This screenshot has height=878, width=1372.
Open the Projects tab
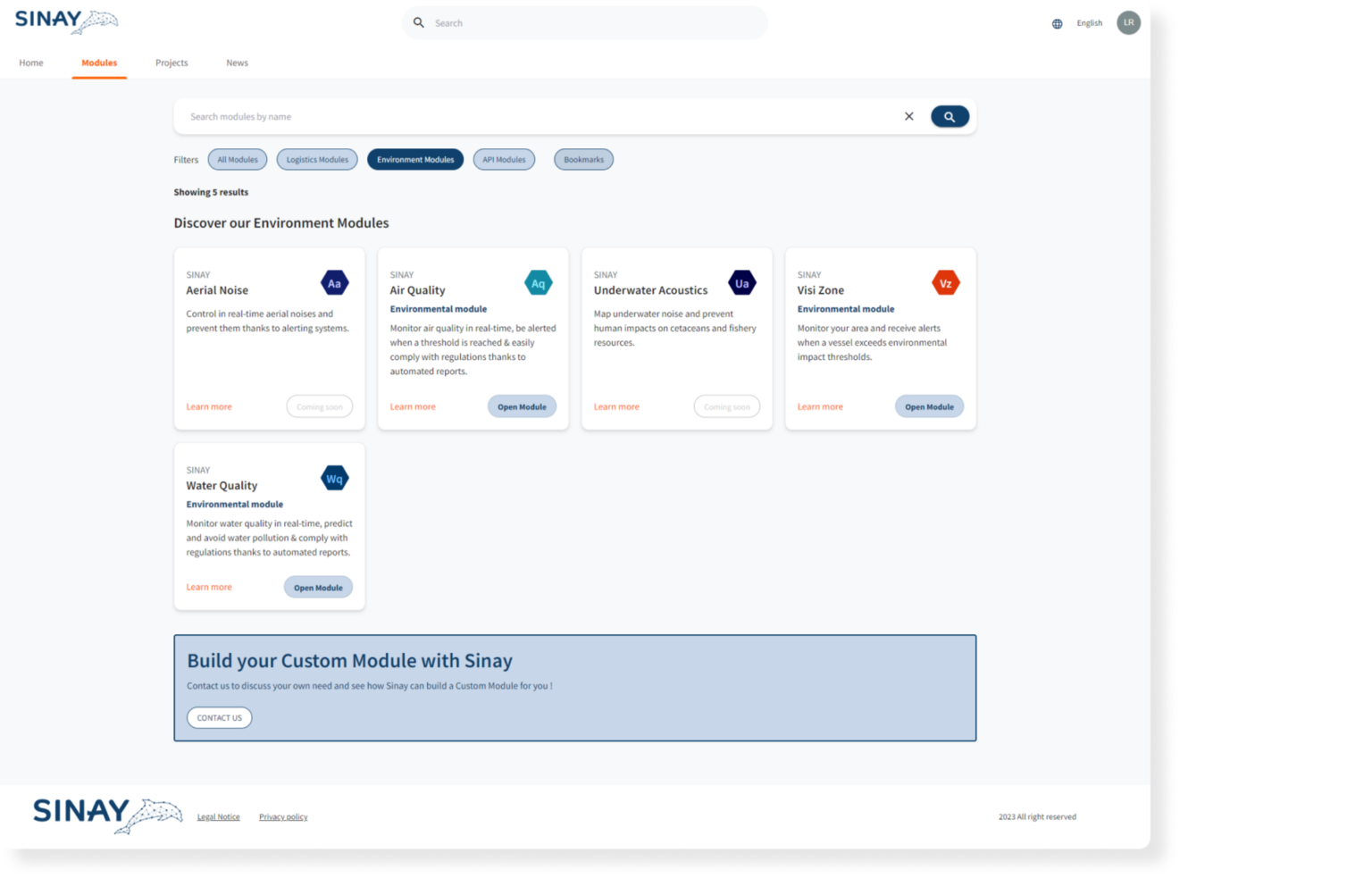click(x=171, y=63)
